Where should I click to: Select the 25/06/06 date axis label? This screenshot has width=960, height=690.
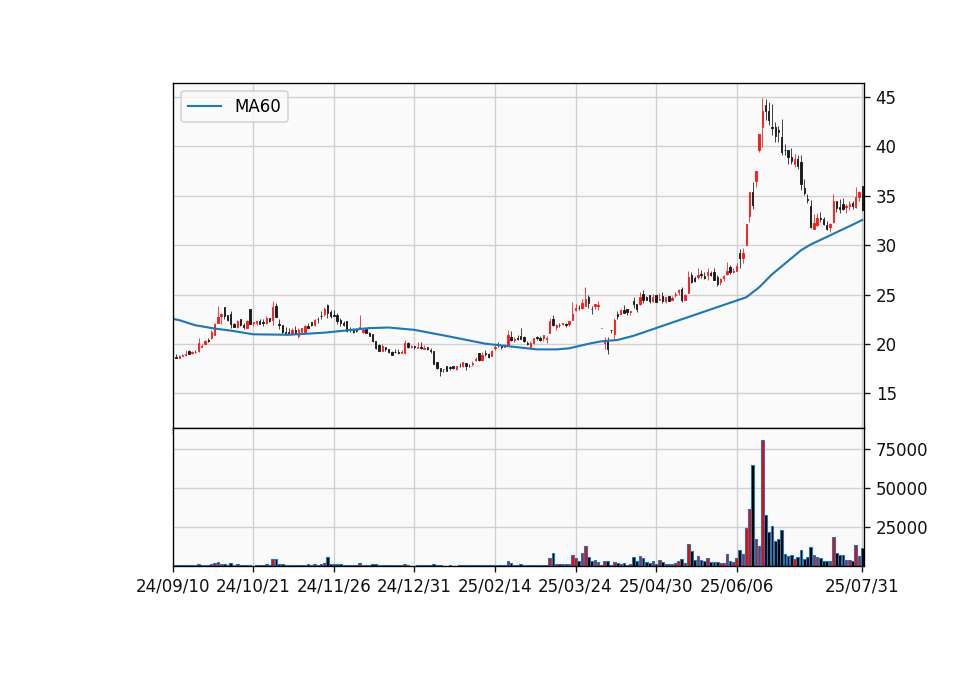(737, 586)
